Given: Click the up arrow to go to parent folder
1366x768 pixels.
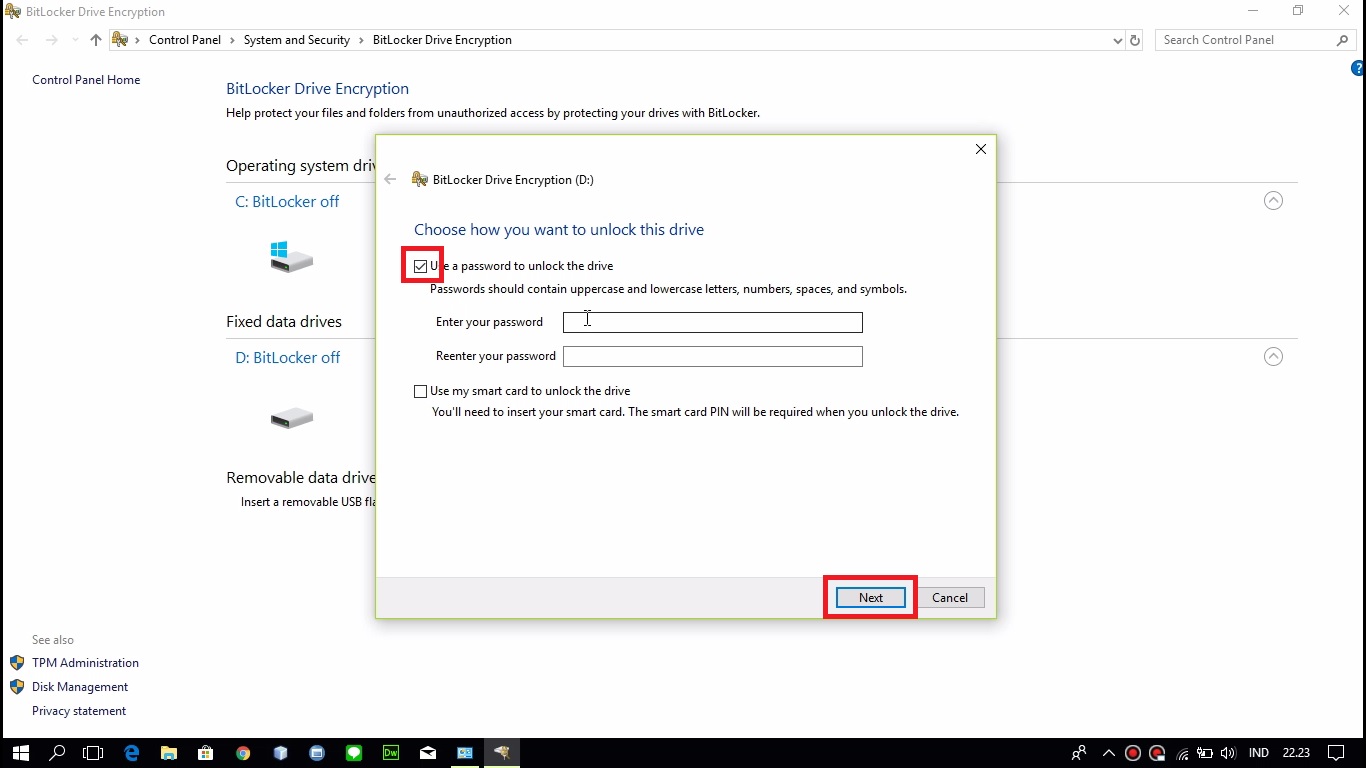Looking at the screenshot, I should (x=96, y=40).
